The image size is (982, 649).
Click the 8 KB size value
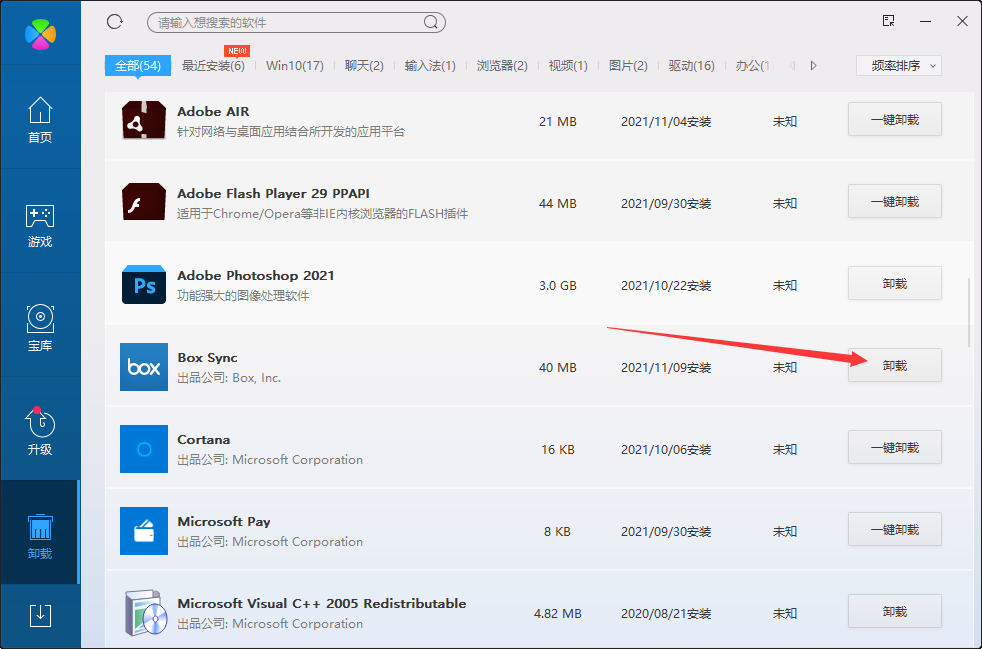(557, 532)
